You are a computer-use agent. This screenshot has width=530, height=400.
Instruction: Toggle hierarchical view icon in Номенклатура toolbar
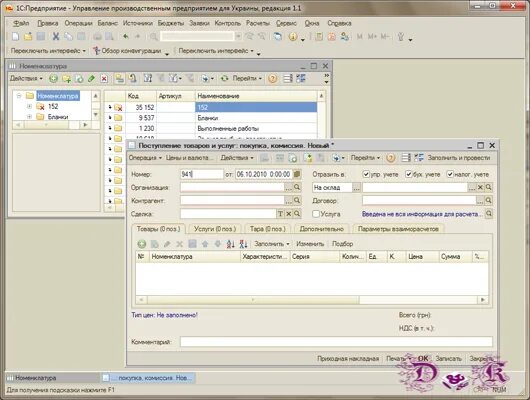point(119,79)
